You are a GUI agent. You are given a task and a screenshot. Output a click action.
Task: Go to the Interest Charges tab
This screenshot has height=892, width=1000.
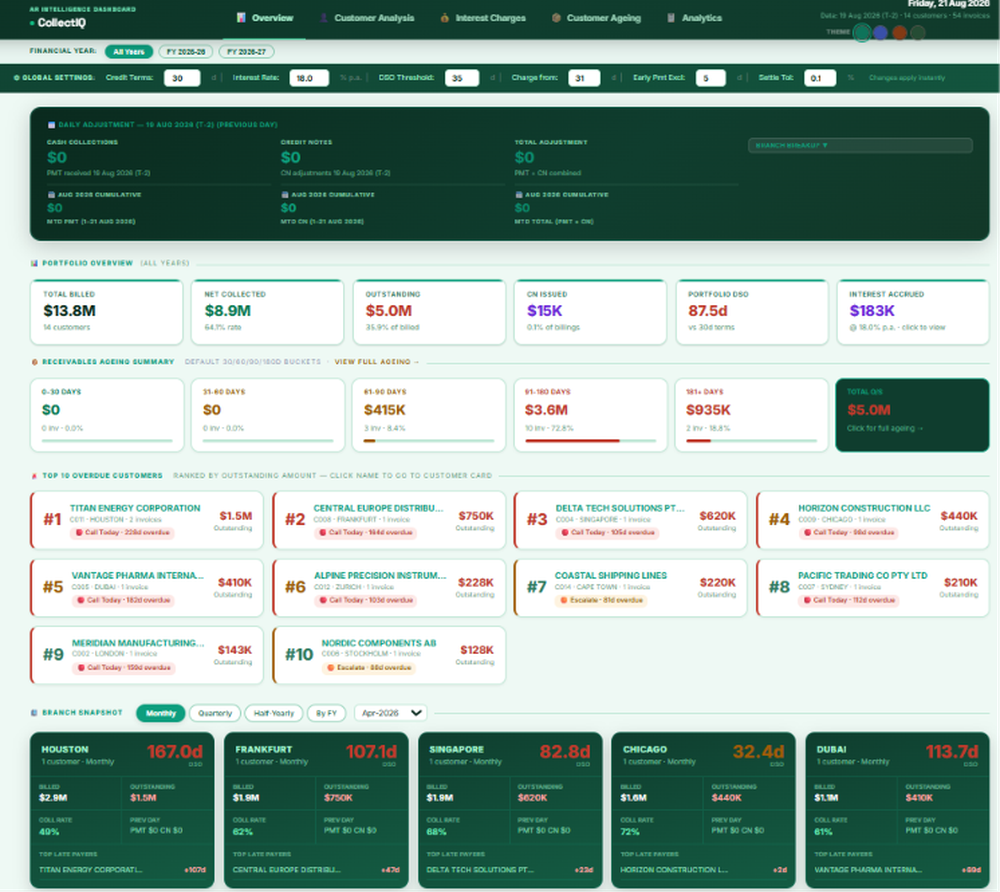click(x=483, y=18)
